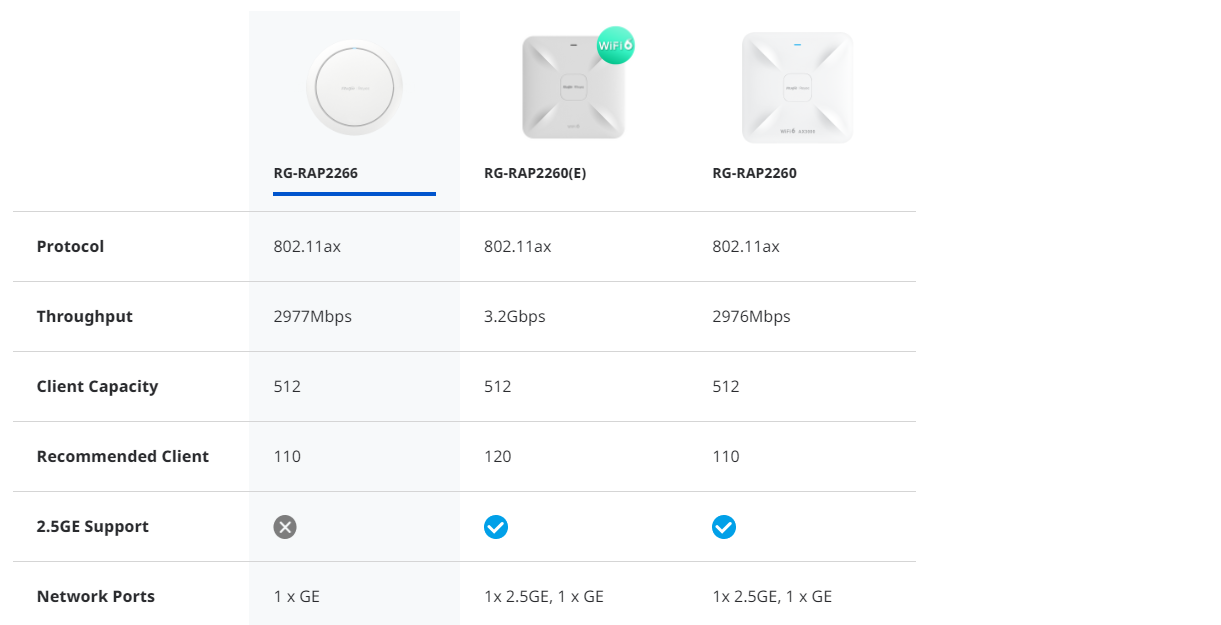Click the Throughput row label
The width and height of the screenshot is (1221, 625).
(x=85, y=316)
